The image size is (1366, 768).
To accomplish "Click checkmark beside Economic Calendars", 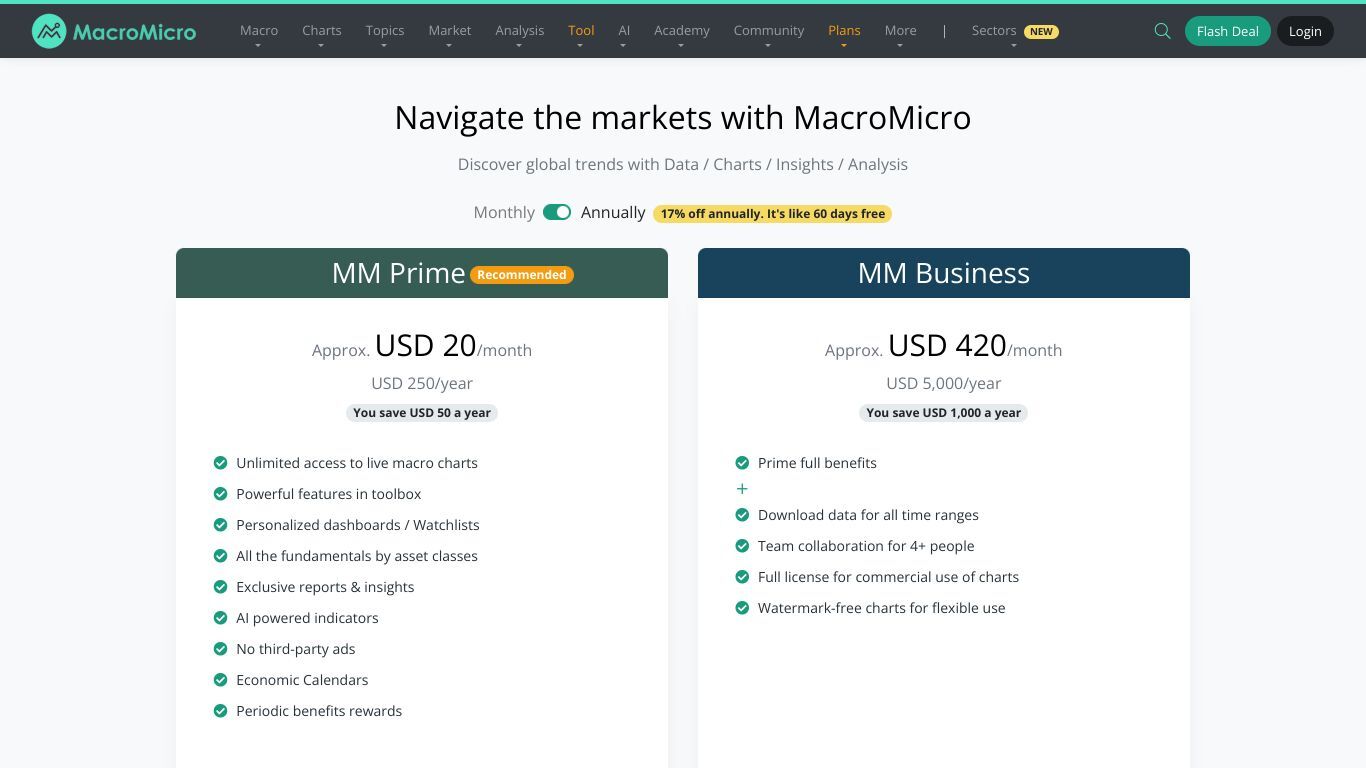I will coord(220,680).
